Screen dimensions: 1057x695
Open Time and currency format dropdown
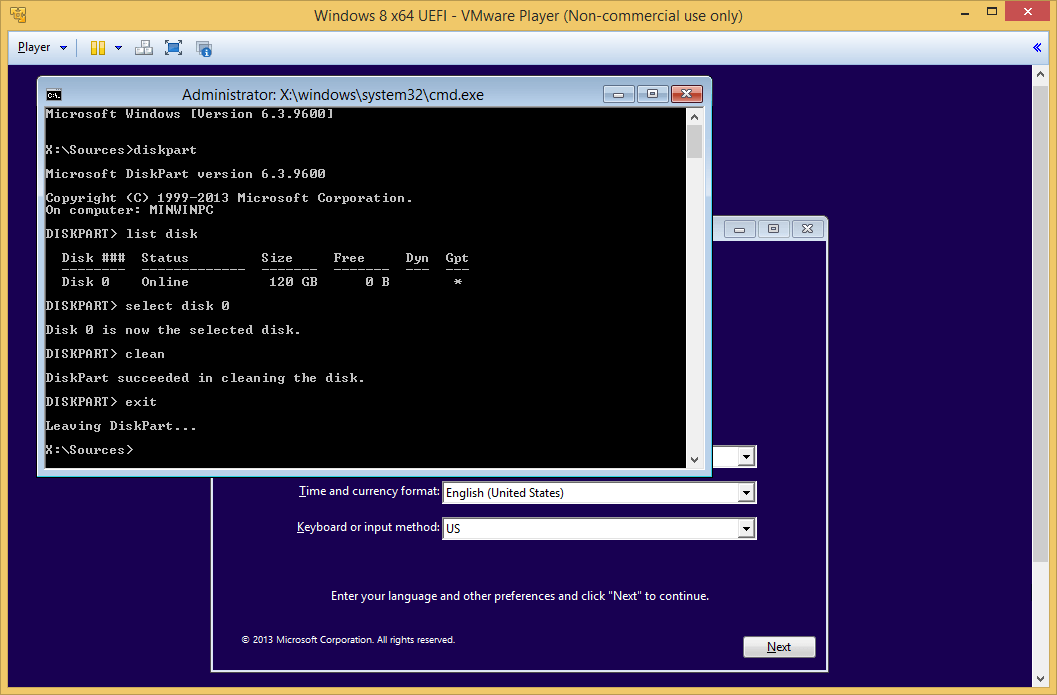tap(746, 493)
